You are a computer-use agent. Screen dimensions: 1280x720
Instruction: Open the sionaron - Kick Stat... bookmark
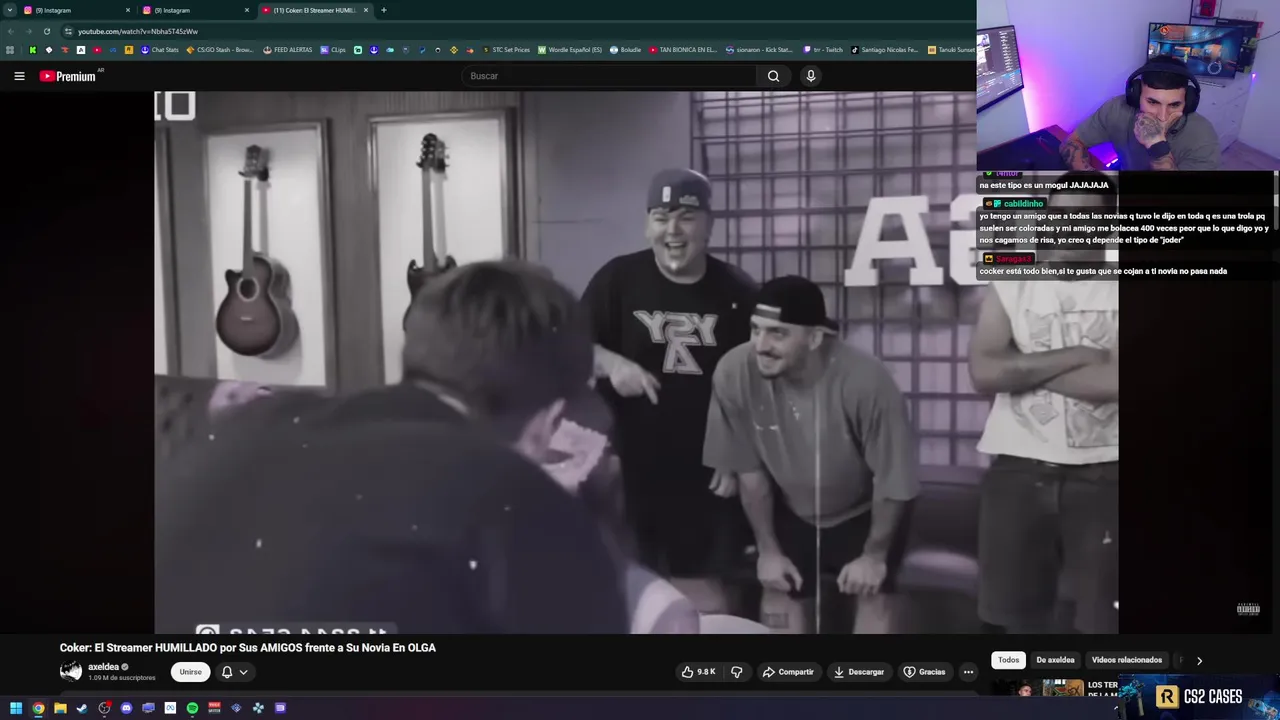(759, 50)
